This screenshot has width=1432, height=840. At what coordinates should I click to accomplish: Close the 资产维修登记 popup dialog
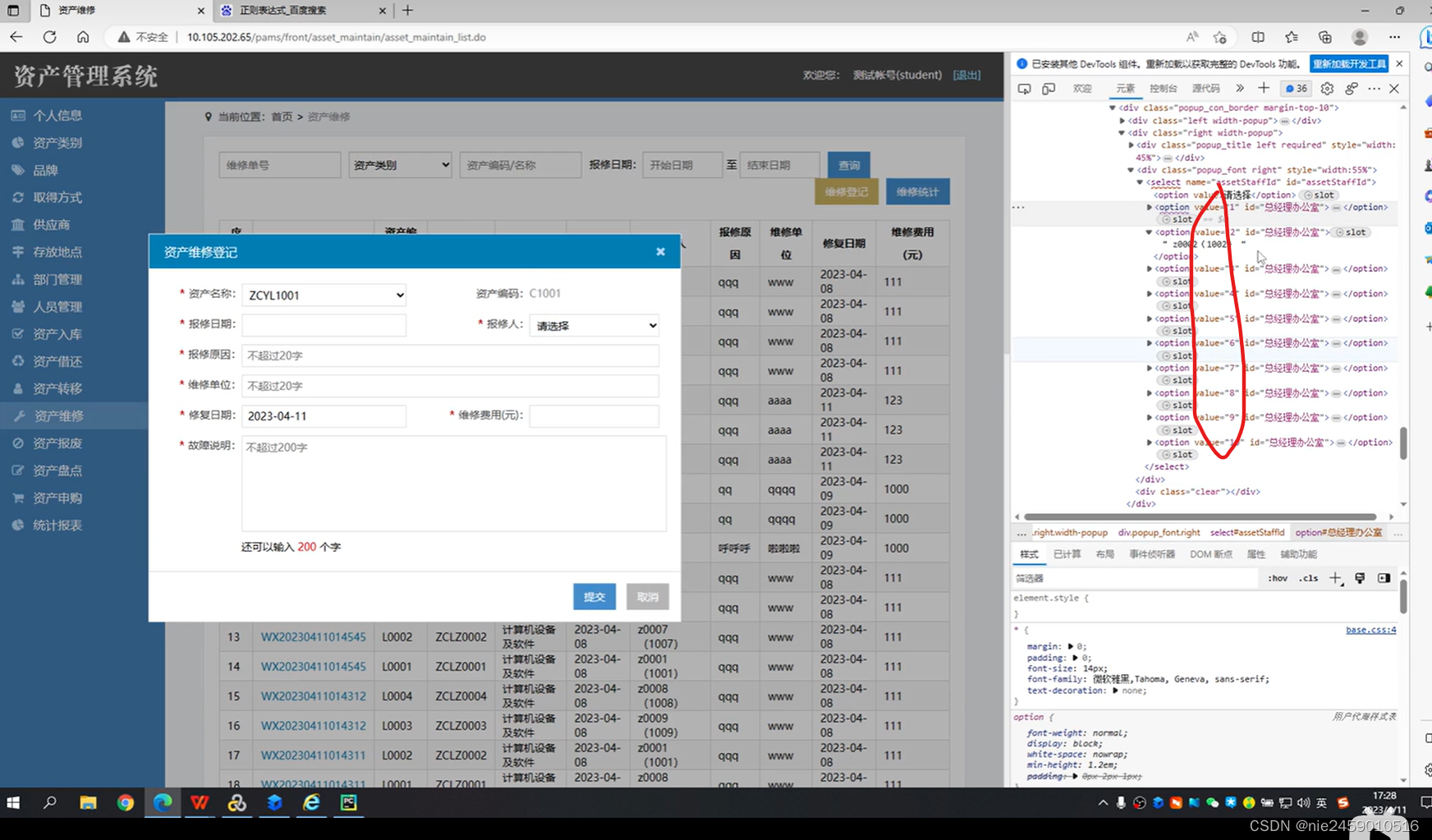660,251
